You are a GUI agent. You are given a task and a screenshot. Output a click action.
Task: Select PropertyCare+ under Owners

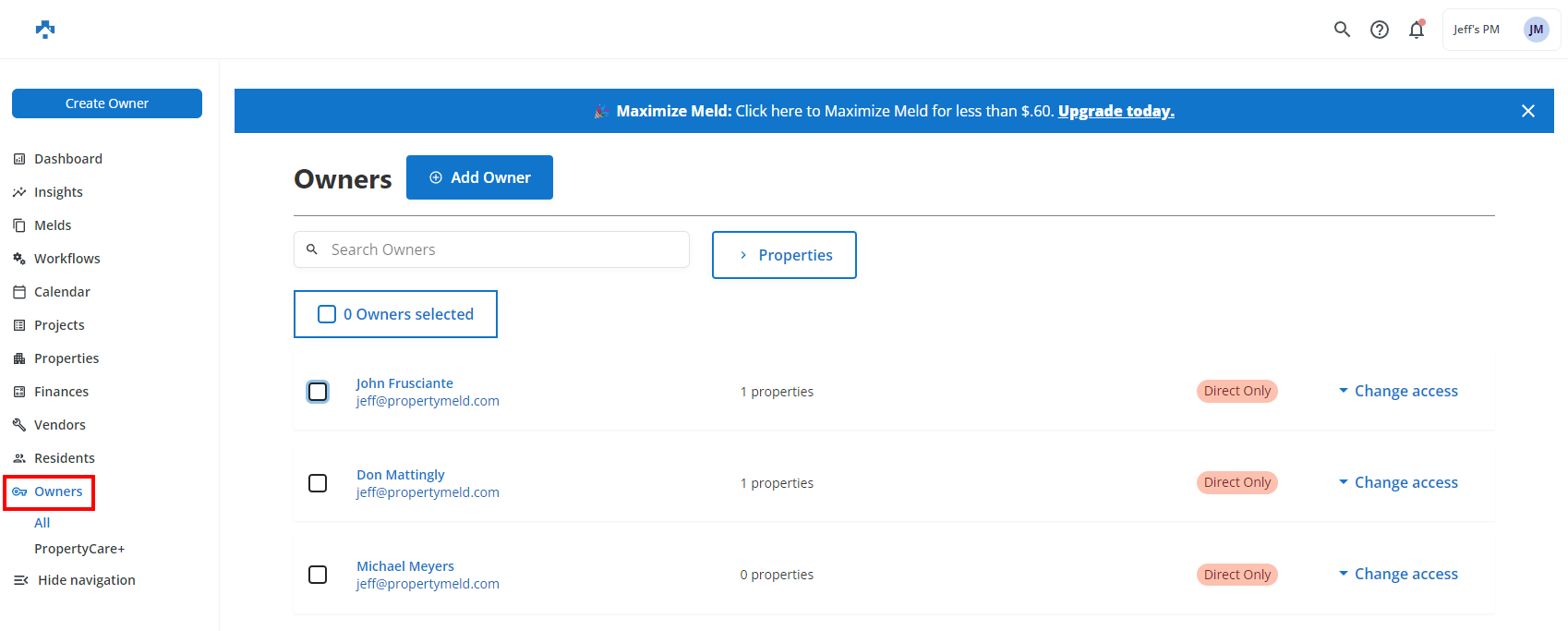click(79, 549)
